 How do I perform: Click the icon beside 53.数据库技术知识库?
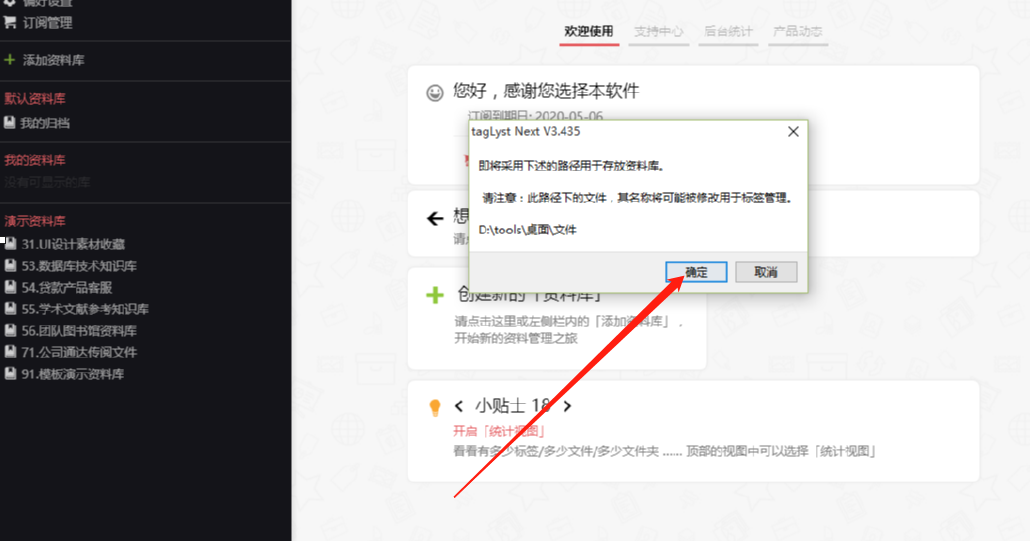coord(11,265)
